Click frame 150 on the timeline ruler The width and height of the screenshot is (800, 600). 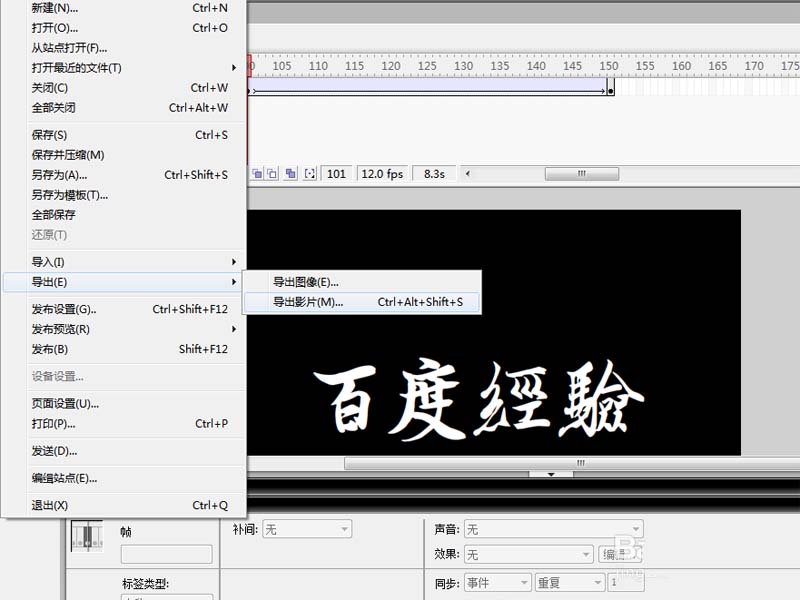click(x=609, y=66)
